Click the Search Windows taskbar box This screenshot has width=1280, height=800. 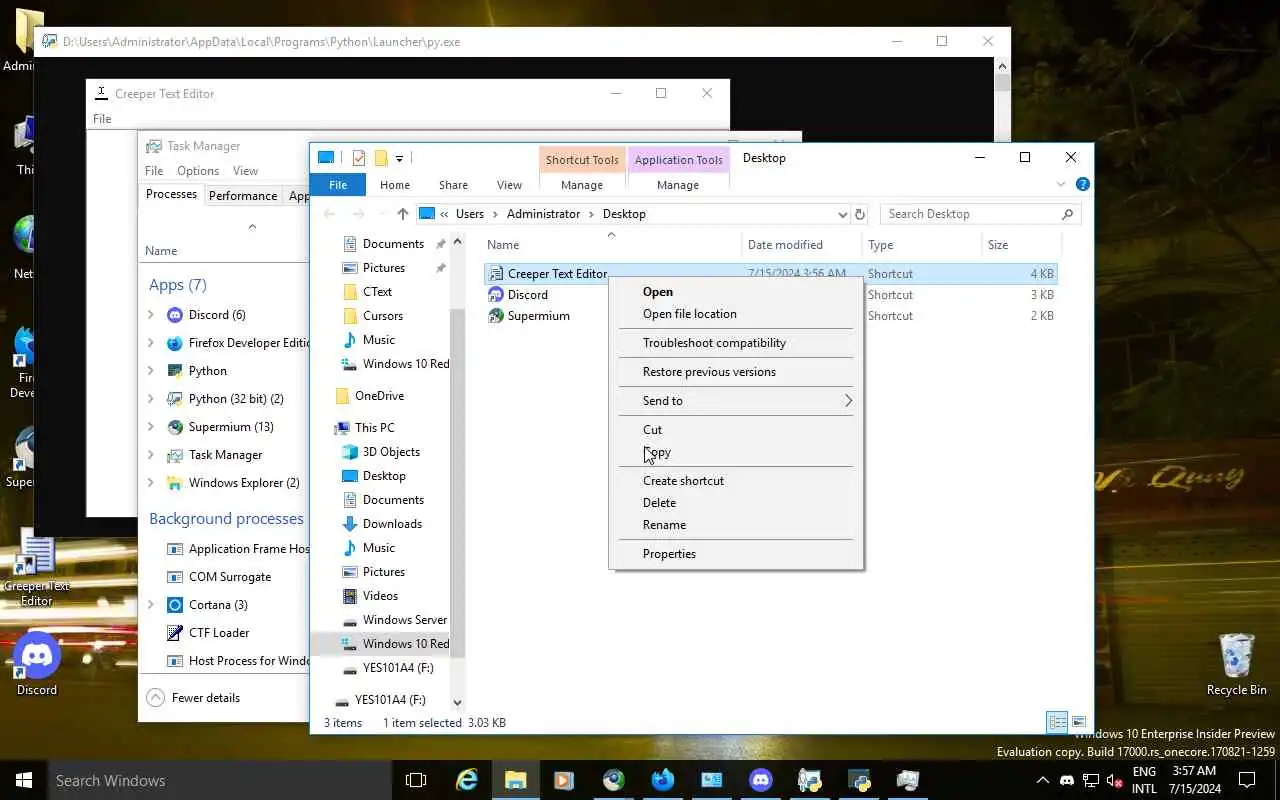[220, 780]
